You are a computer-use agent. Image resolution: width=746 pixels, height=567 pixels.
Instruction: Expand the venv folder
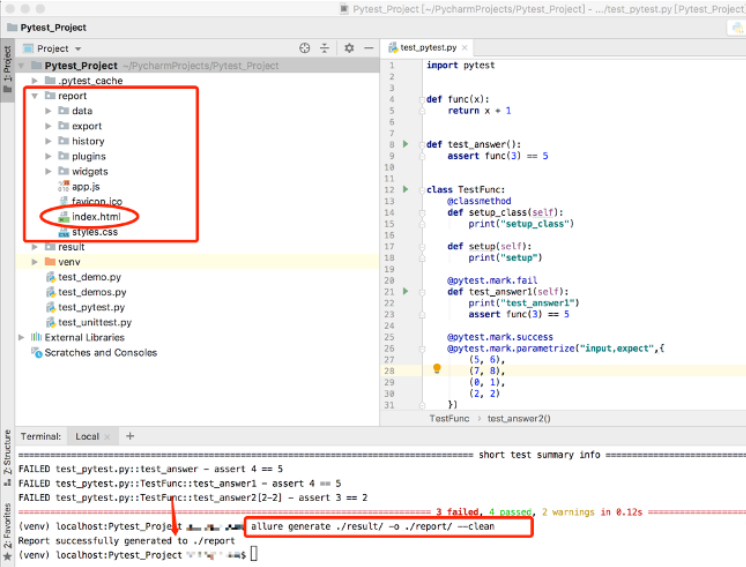click(x=35, y=262)
